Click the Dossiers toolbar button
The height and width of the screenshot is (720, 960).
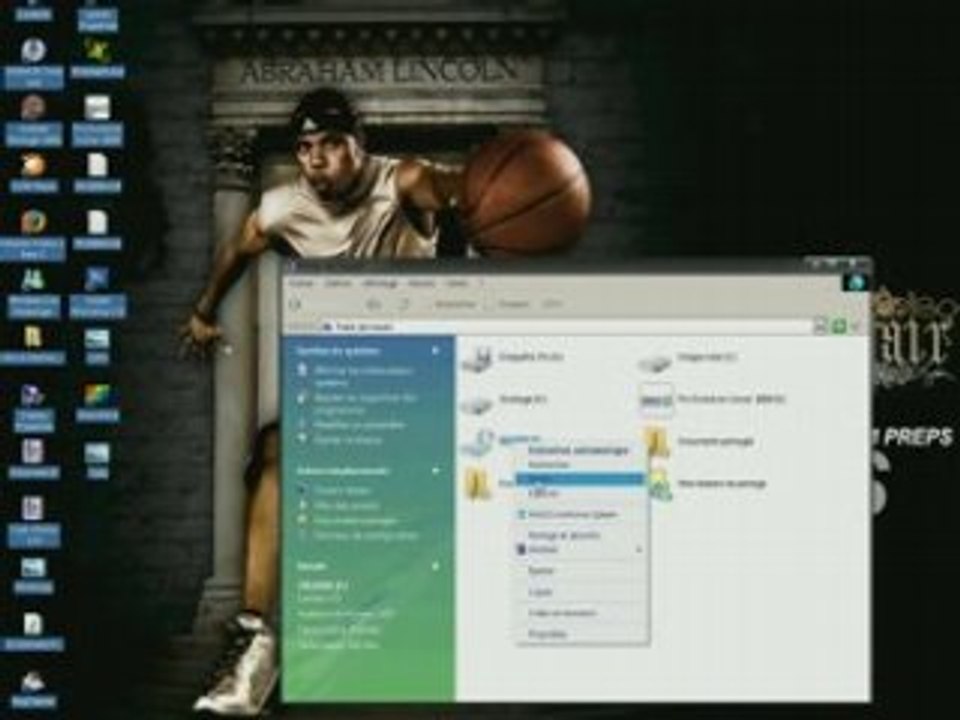513,304
